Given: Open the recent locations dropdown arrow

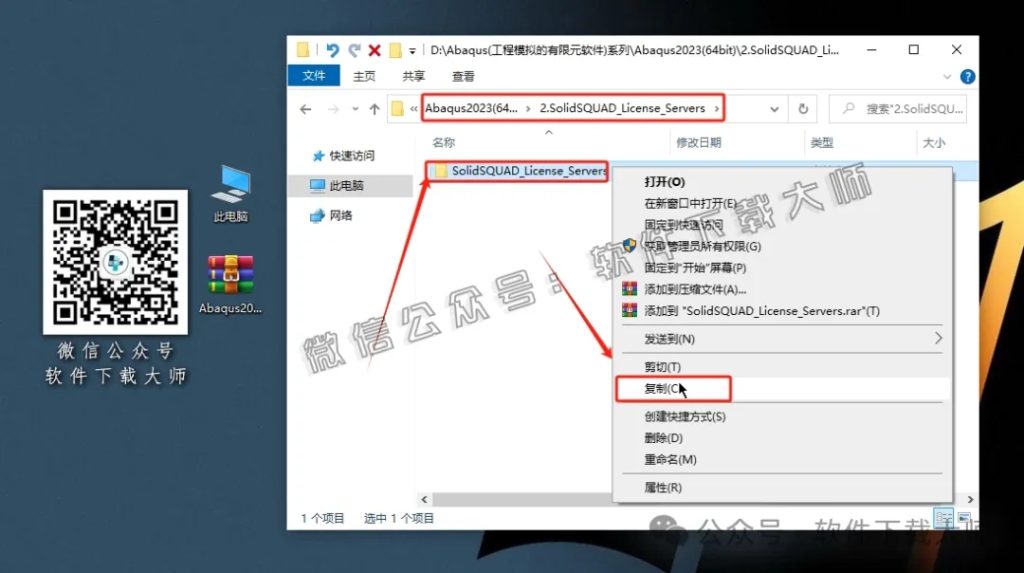Looking at the screenshot, I should click(355, 109).
